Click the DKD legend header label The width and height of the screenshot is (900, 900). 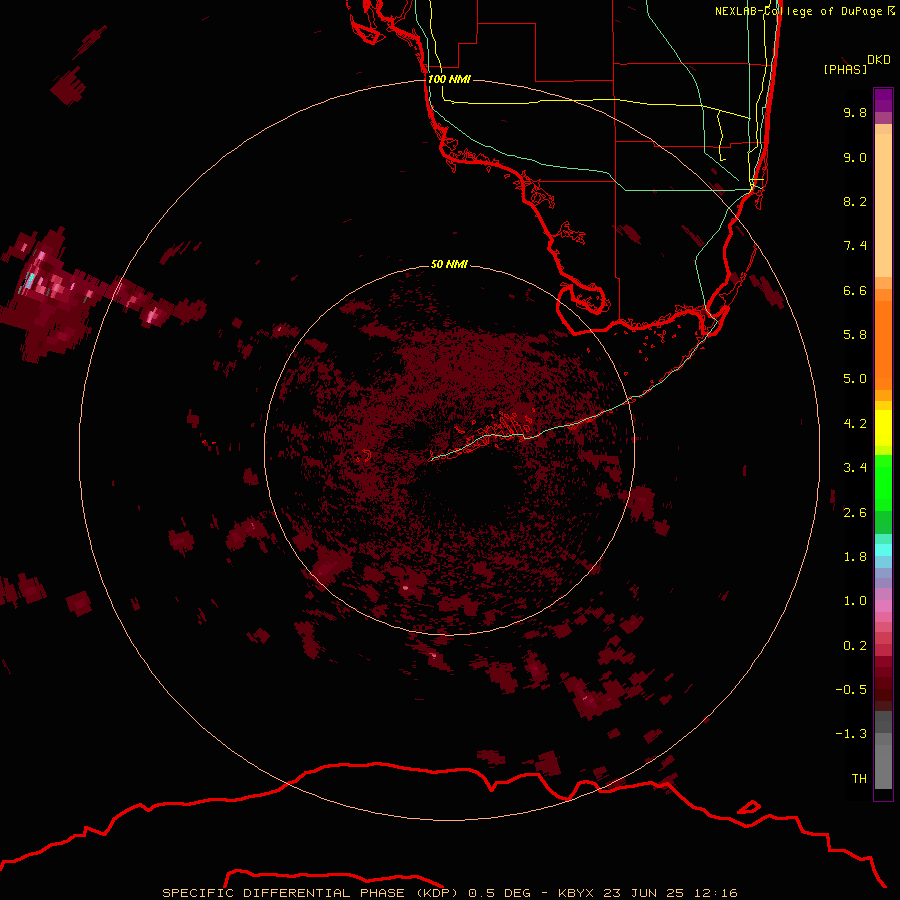878,60
